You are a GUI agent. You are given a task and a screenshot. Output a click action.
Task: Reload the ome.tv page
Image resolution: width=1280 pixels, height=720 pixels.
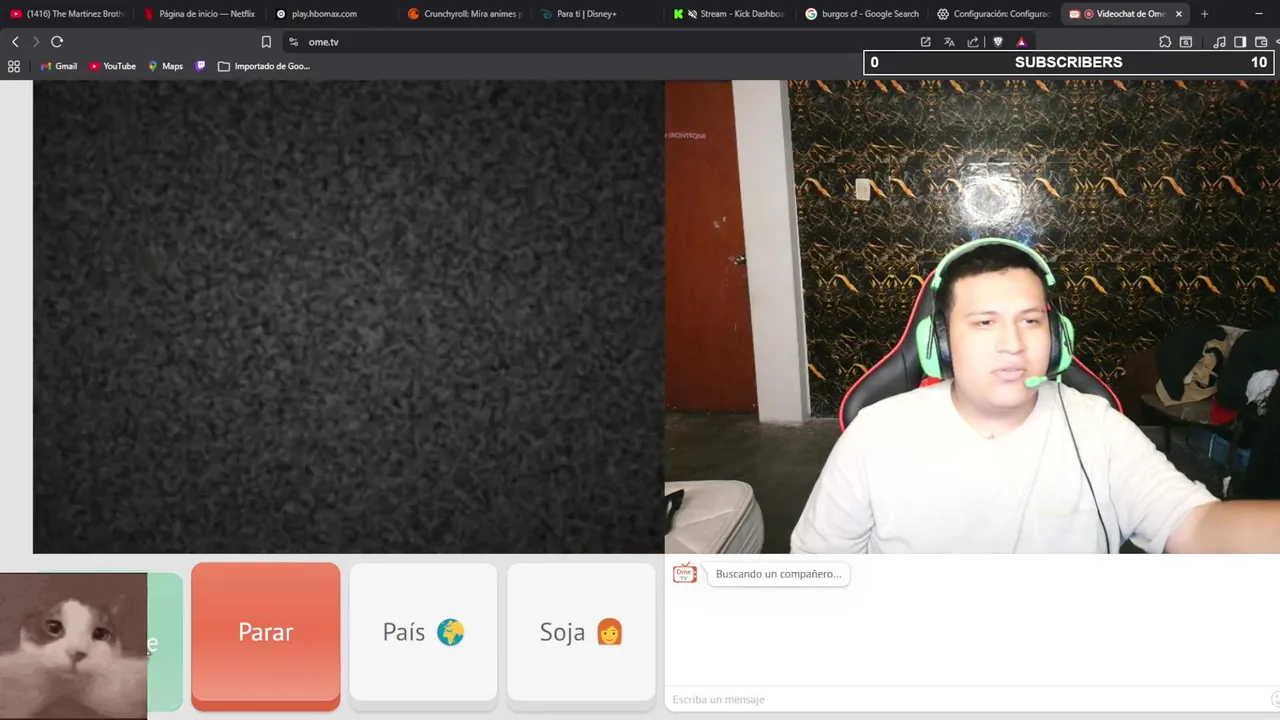coord(57,42)
